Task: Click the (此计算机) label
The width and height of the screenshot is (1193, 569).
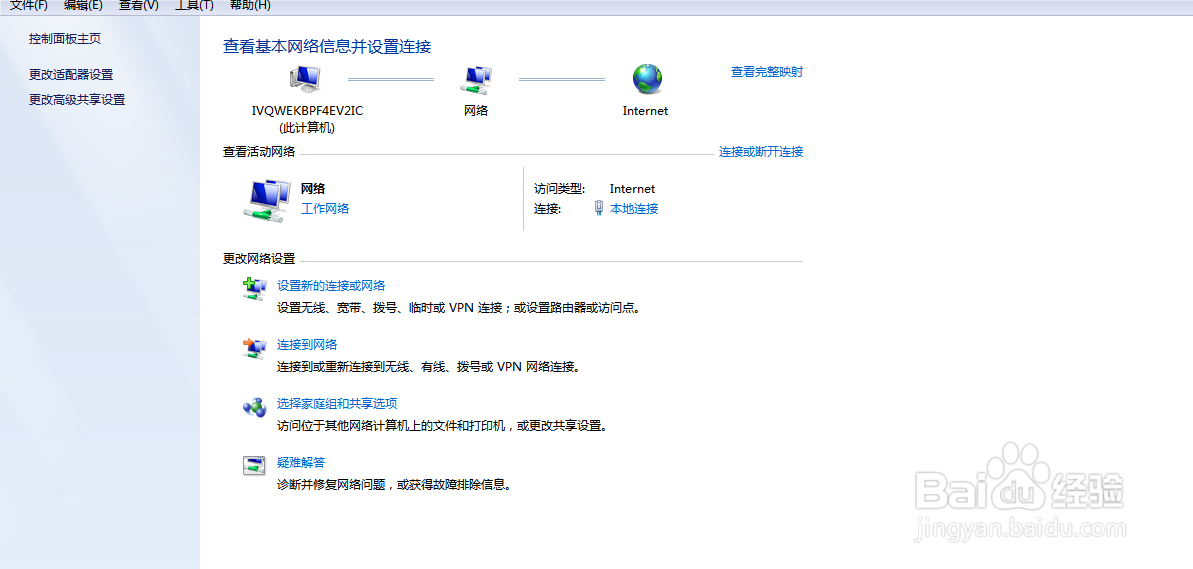Action: tap(307, 129)
